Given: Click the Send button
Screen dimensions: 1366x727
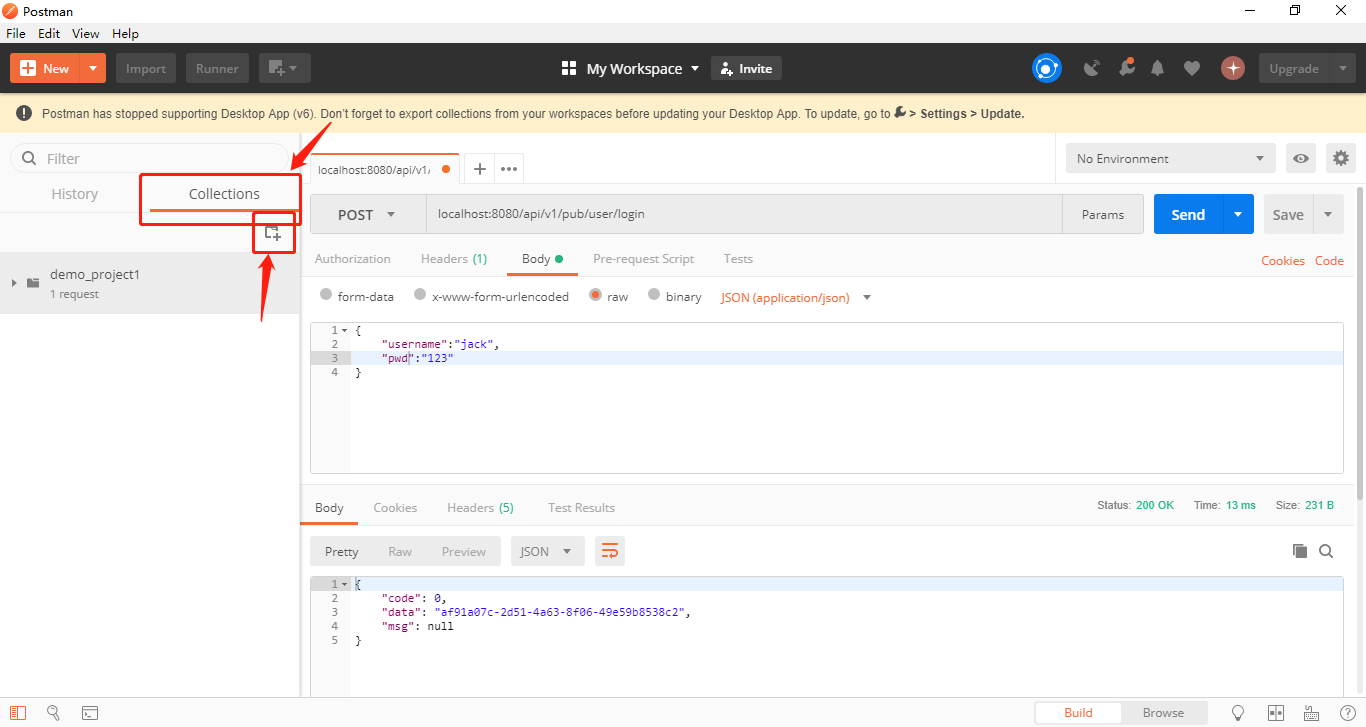Looking at the screenshot, I should pos(1187,214).
